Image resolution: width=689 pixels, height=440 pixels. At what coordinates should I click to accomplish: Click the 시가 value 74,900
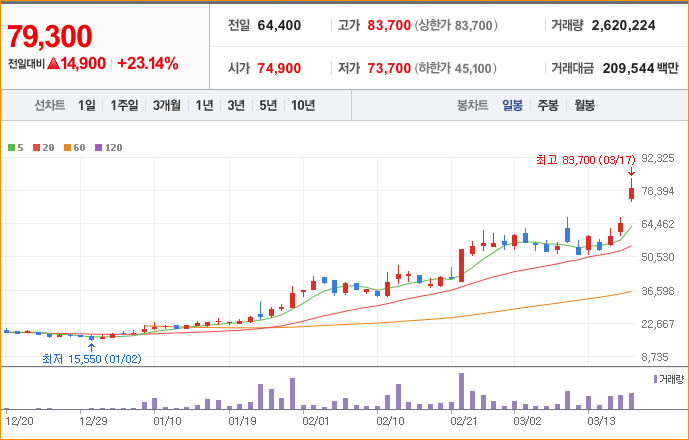click(x=279, y=68)
